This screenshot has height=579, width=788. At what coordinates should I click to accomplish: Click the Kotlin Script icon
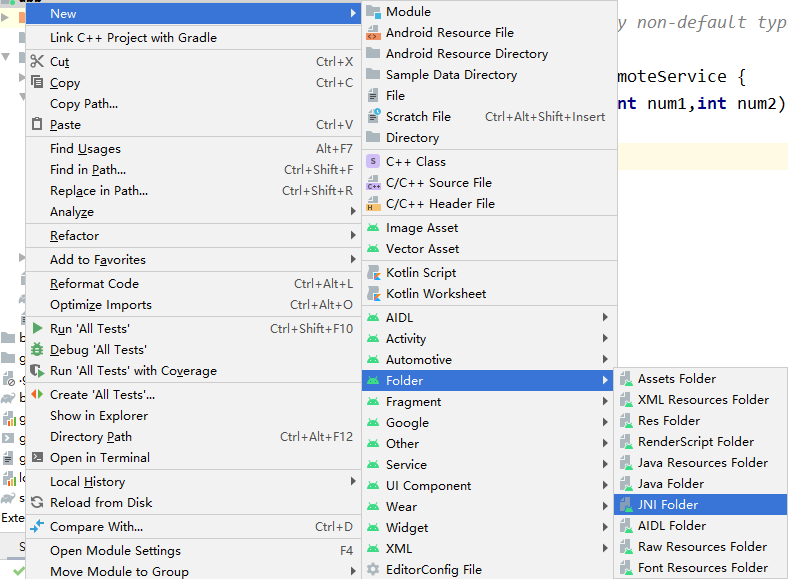(373, 272)
